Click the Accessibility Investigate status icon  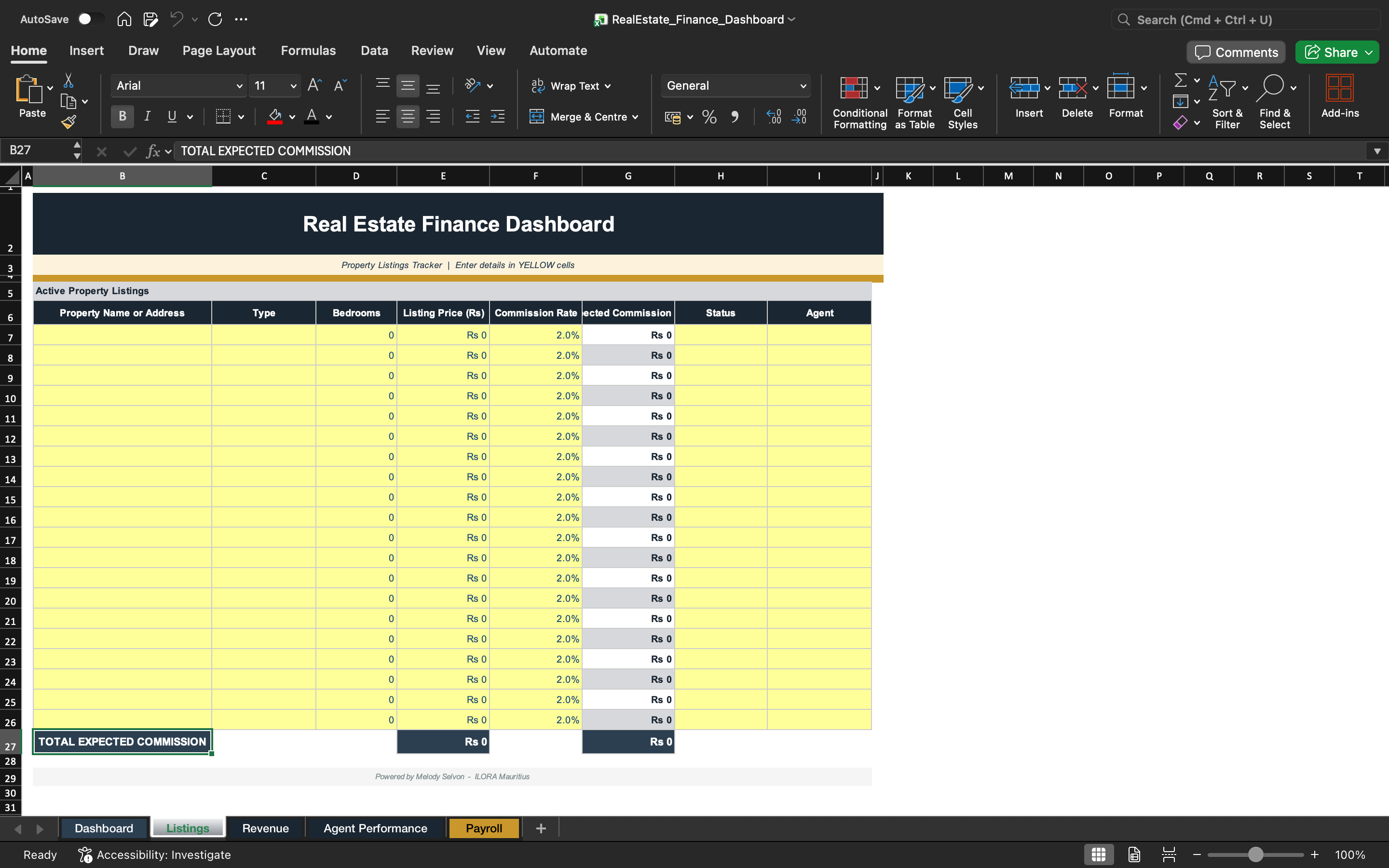tap(85, 855)
